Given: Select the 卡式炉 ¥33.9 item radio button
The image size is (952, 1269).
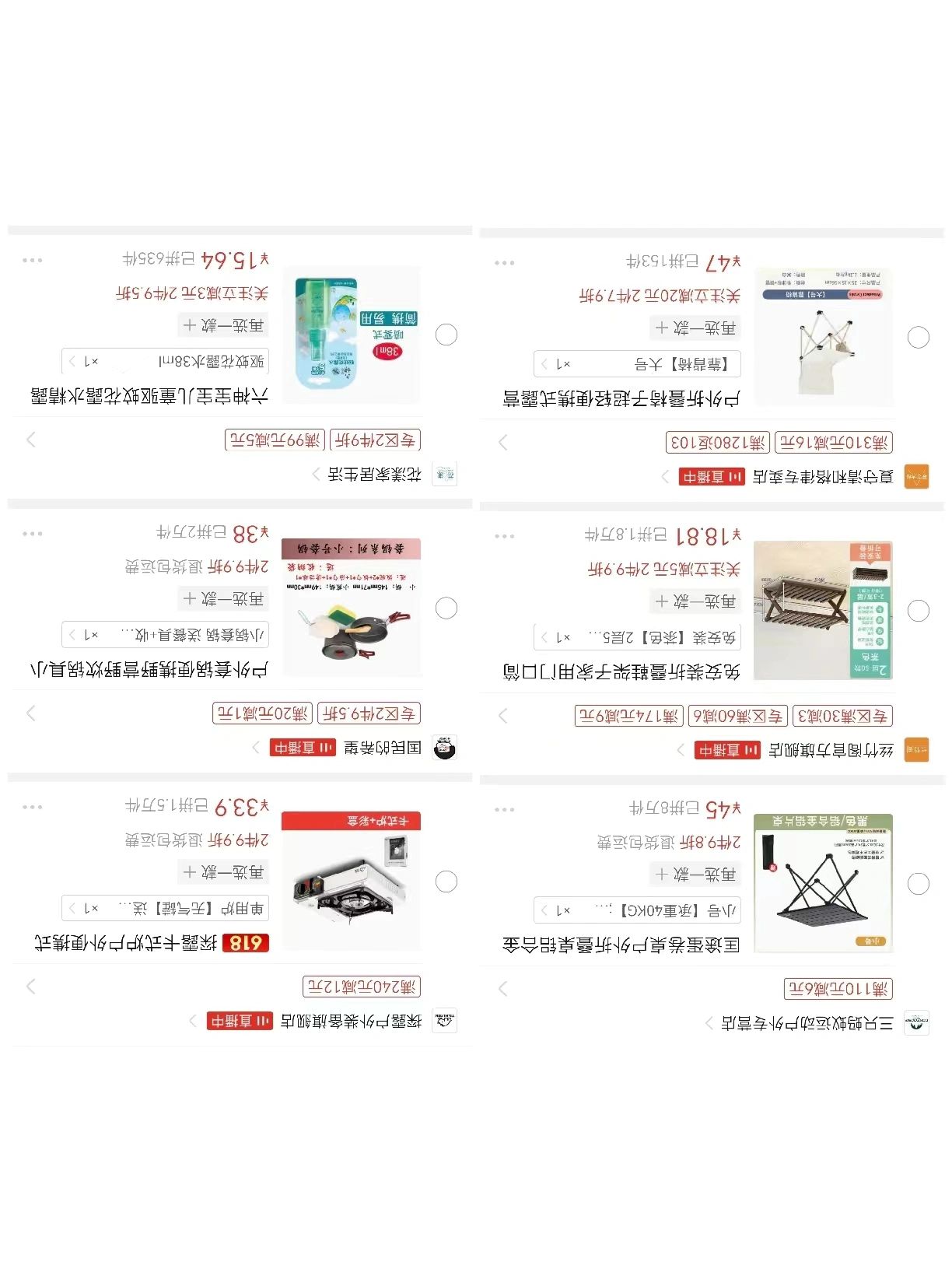Looking at the screenshot, I should pyautogui.click(x=446, y=882).
